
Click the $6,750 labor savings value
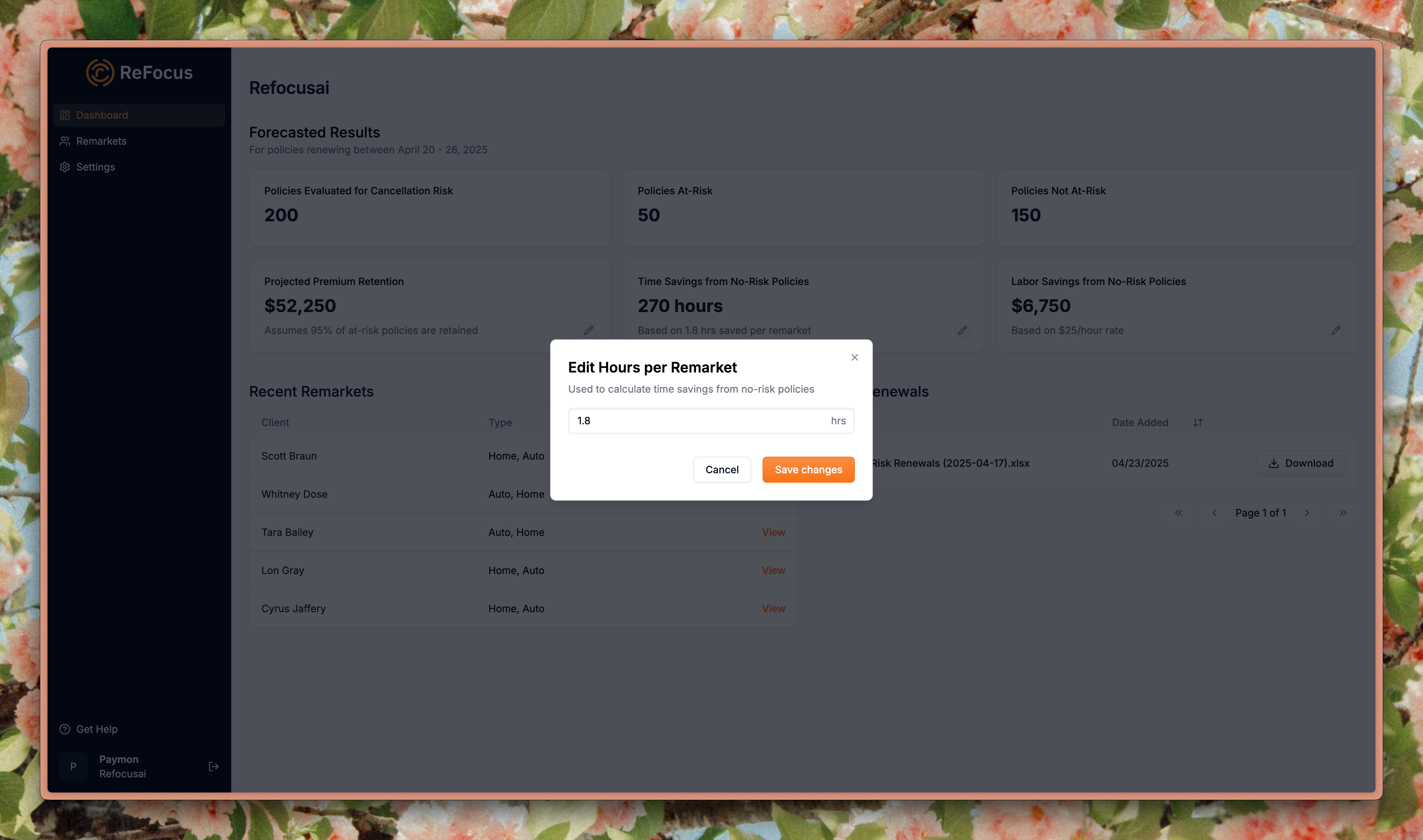click(x=1041, y=306)
